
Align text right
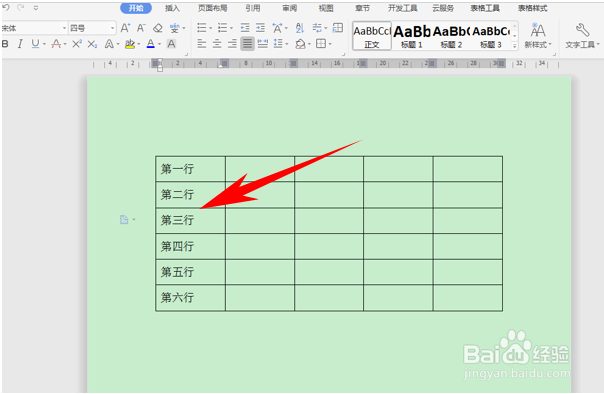pos(232,44)
